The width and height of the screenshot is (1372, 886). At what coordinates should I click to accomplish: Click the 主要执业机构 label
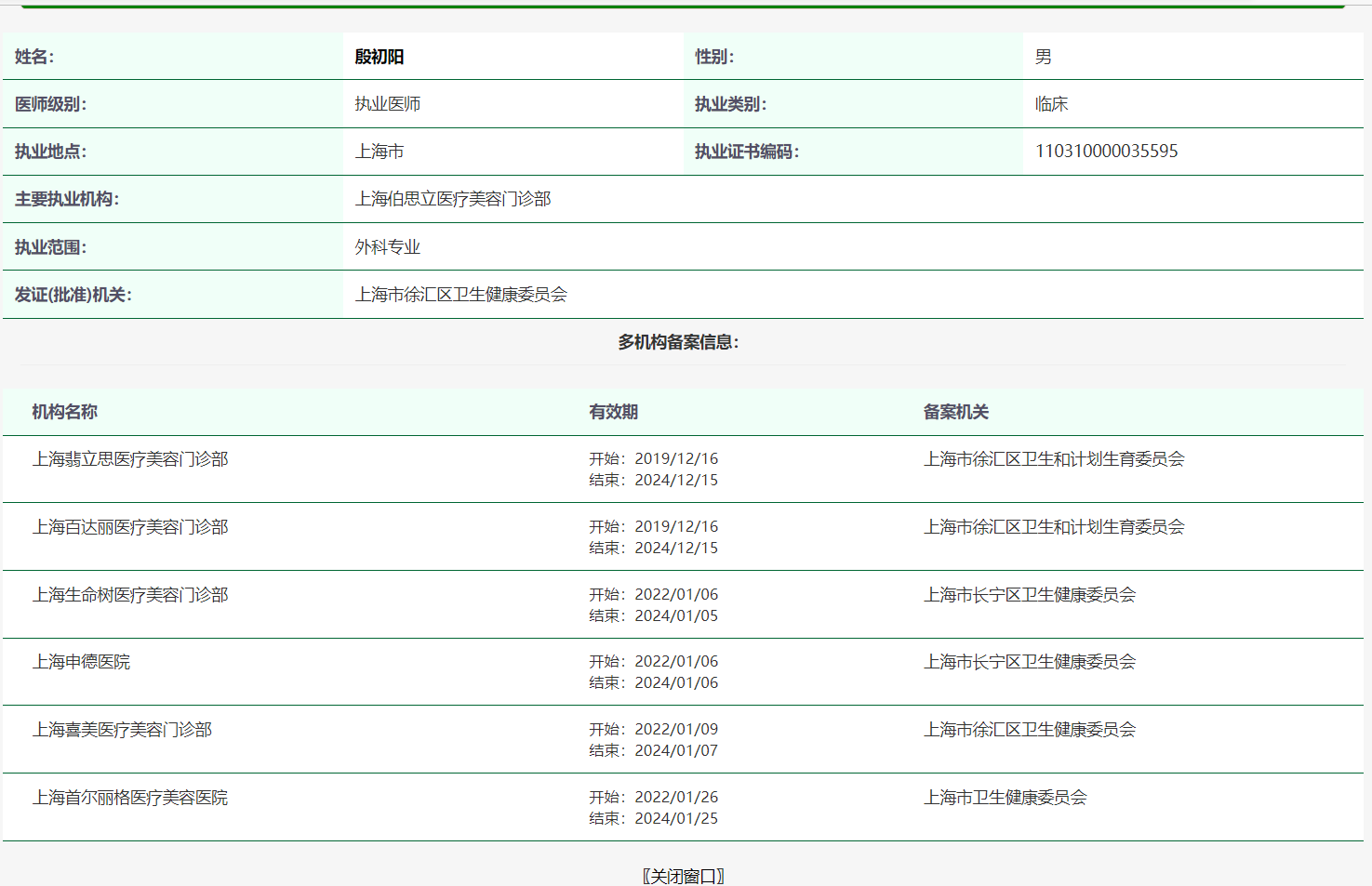pyautogui.click(x=67, y=199)
